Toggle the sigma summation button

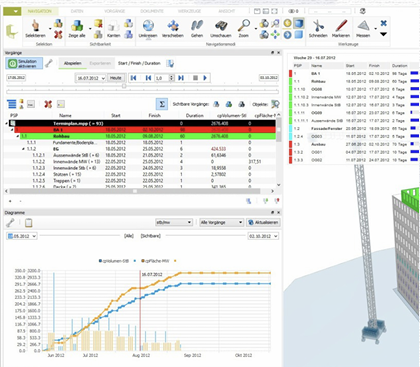coord(162,104)
